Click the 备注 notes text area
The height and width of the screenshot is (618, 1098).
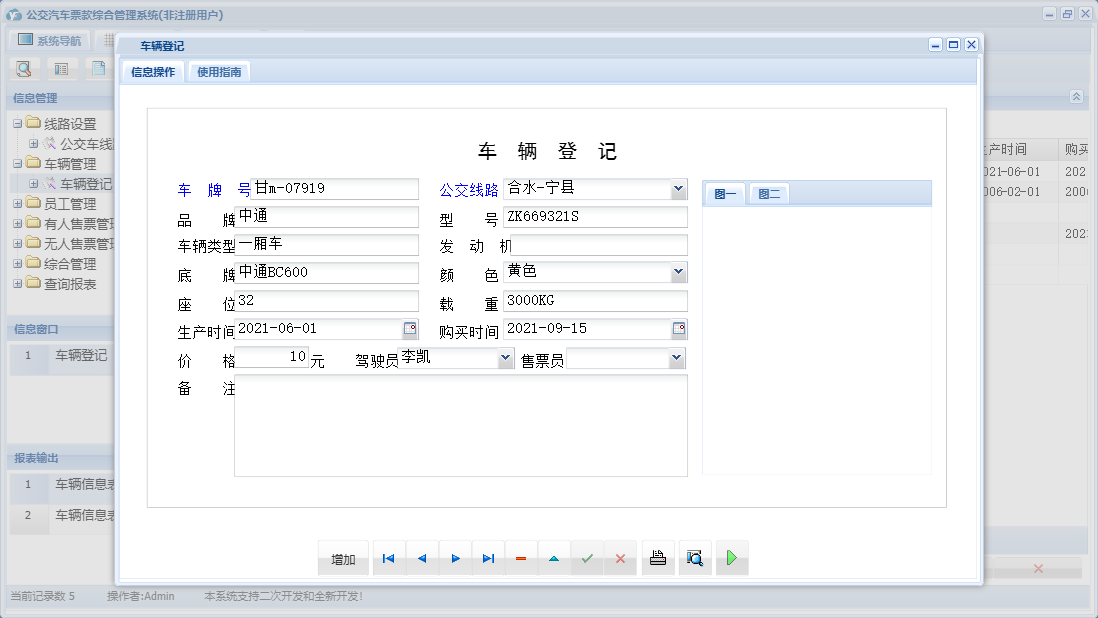[x=461, y=426]
